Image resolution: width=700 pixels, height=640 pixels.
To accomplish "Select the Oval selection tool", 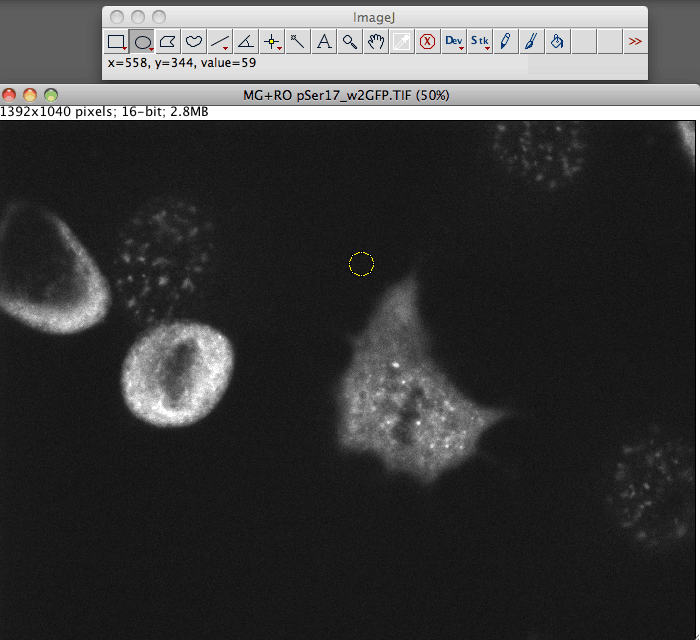I will point(143,41).
